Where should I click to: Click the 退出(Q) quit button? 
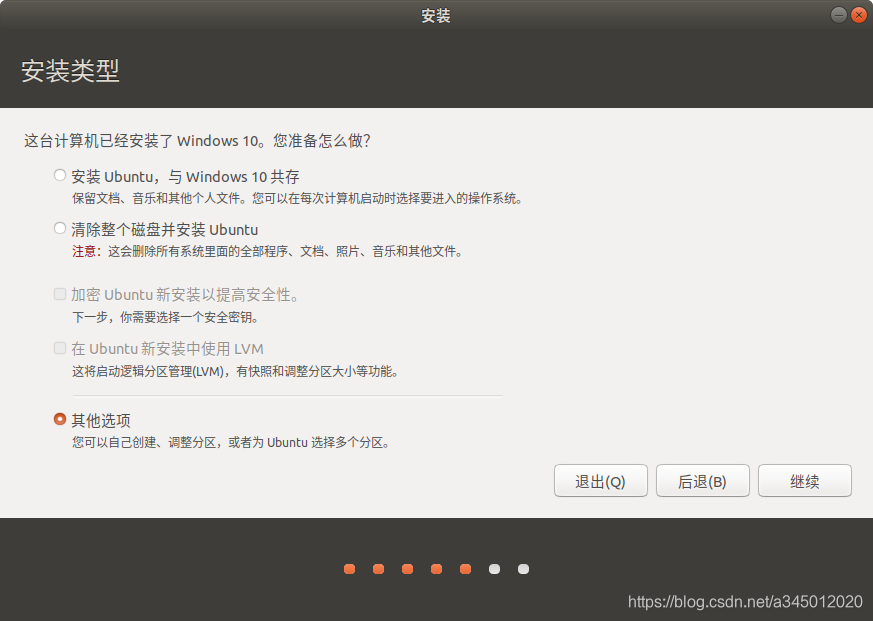coord(601,481)
